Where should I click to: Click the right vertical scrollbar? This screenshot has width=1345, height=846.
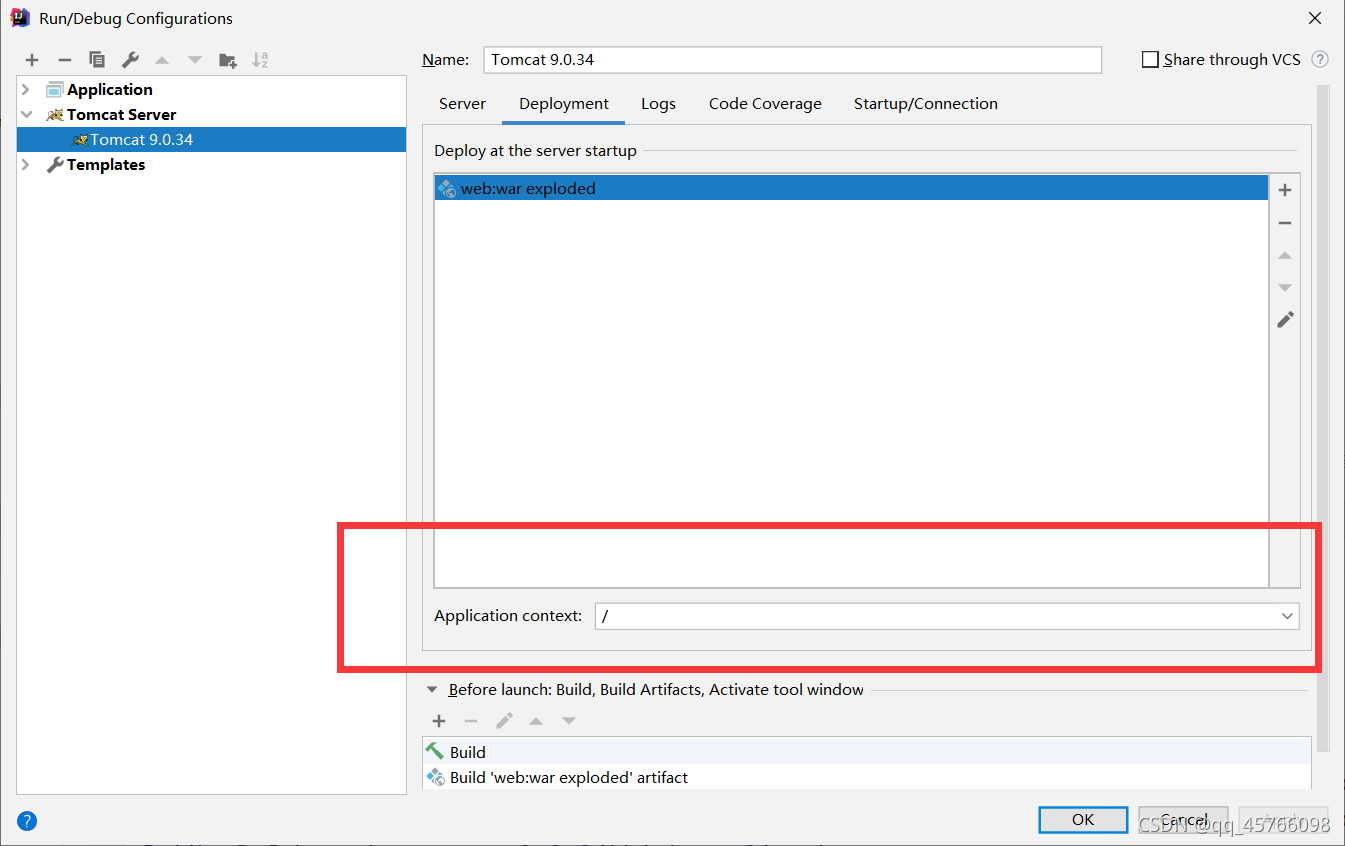coord(1323,420)
